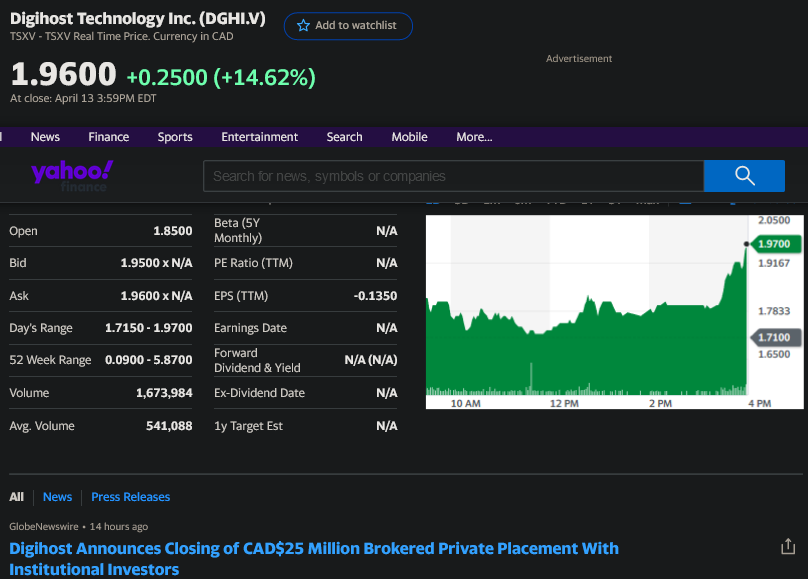Open Mobile in the top navigation bar
808x579 pixels.
click(409, 137)
